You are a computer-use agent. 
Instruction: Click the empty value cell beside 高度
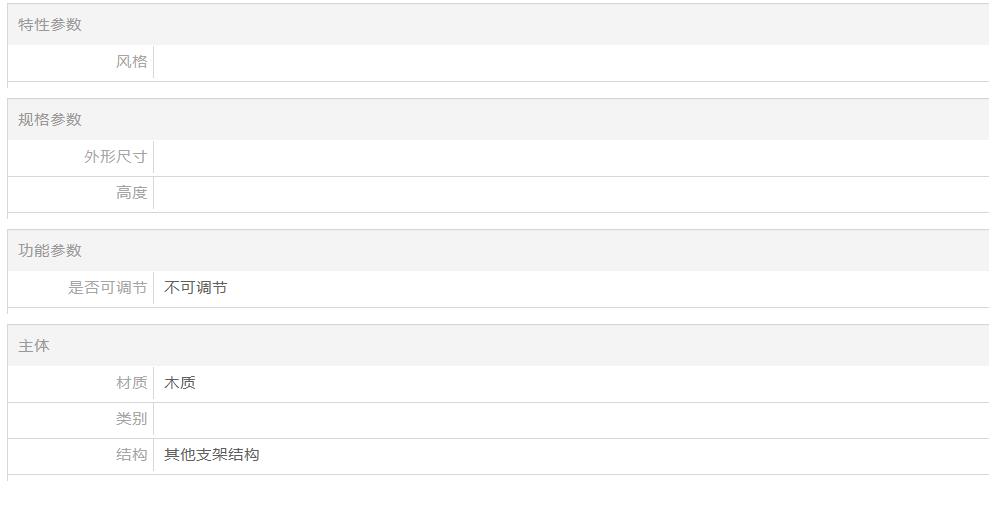coord(570,193)
